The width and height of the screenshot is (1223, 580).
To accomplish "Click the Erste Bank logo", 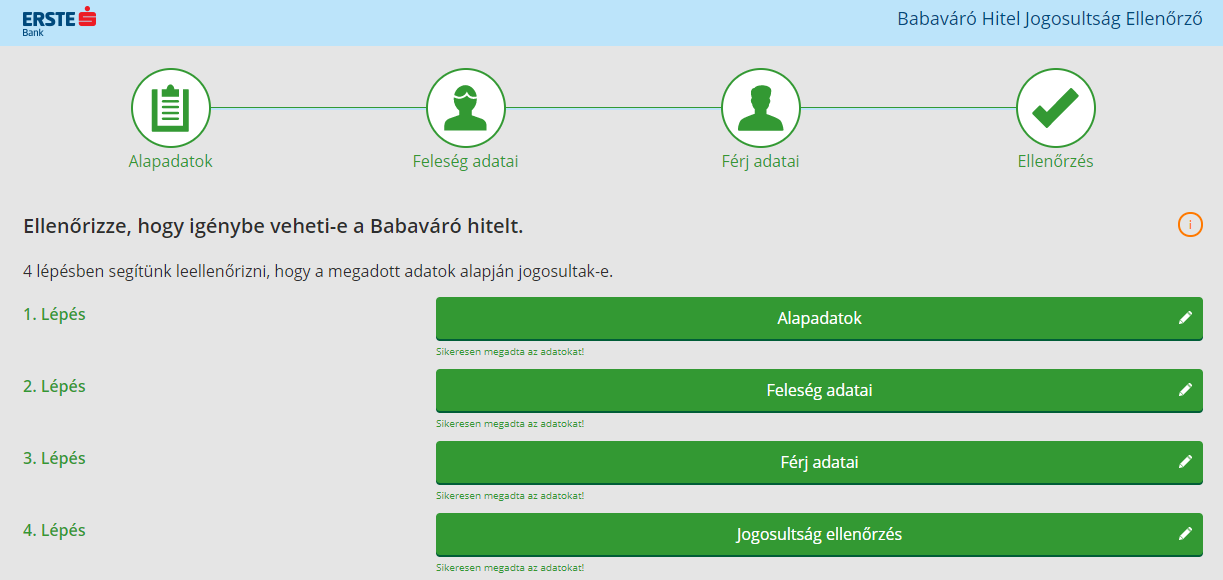I will (59, 21).
